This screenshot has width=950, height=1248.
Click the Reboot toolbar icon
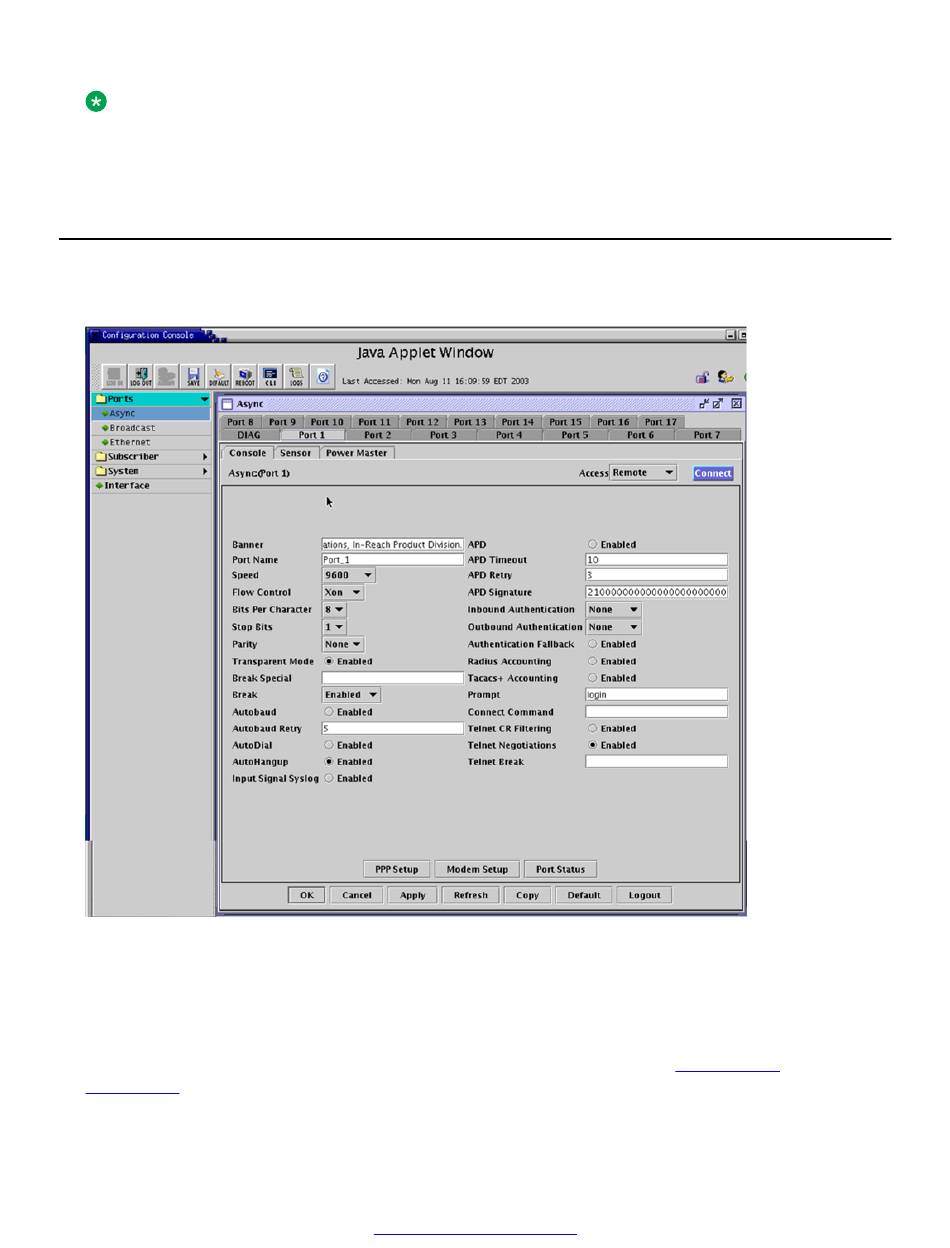point(245,376)
